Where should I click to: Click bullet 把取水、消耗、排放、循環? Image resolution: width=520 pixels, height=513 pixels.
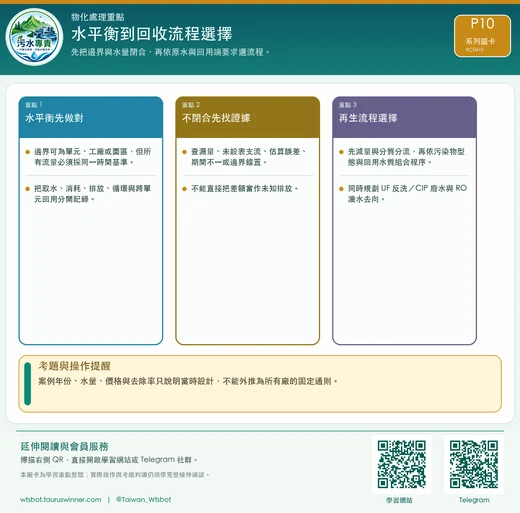pyautogui.click(x=92, y=194)
